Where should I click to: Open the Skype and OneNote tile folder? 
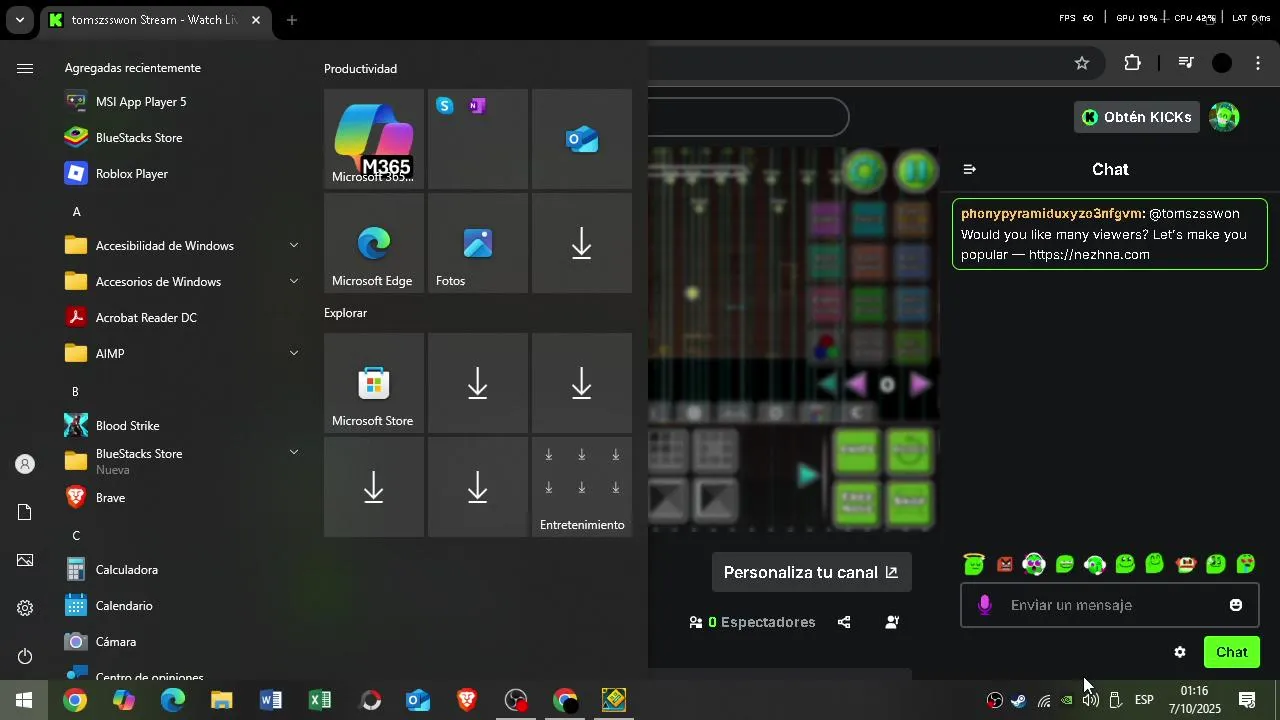[478, 139]
